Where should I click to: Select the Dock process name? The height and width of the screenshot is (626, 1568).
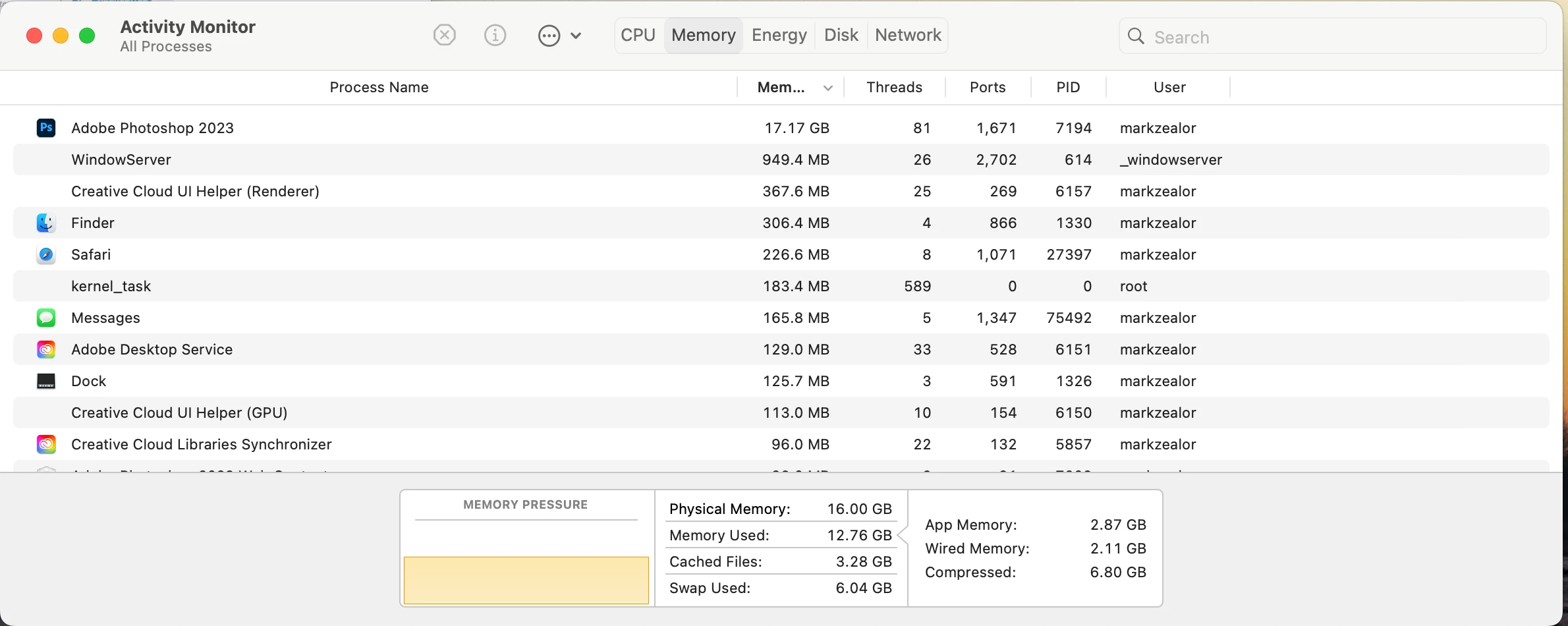coord(88,381)
